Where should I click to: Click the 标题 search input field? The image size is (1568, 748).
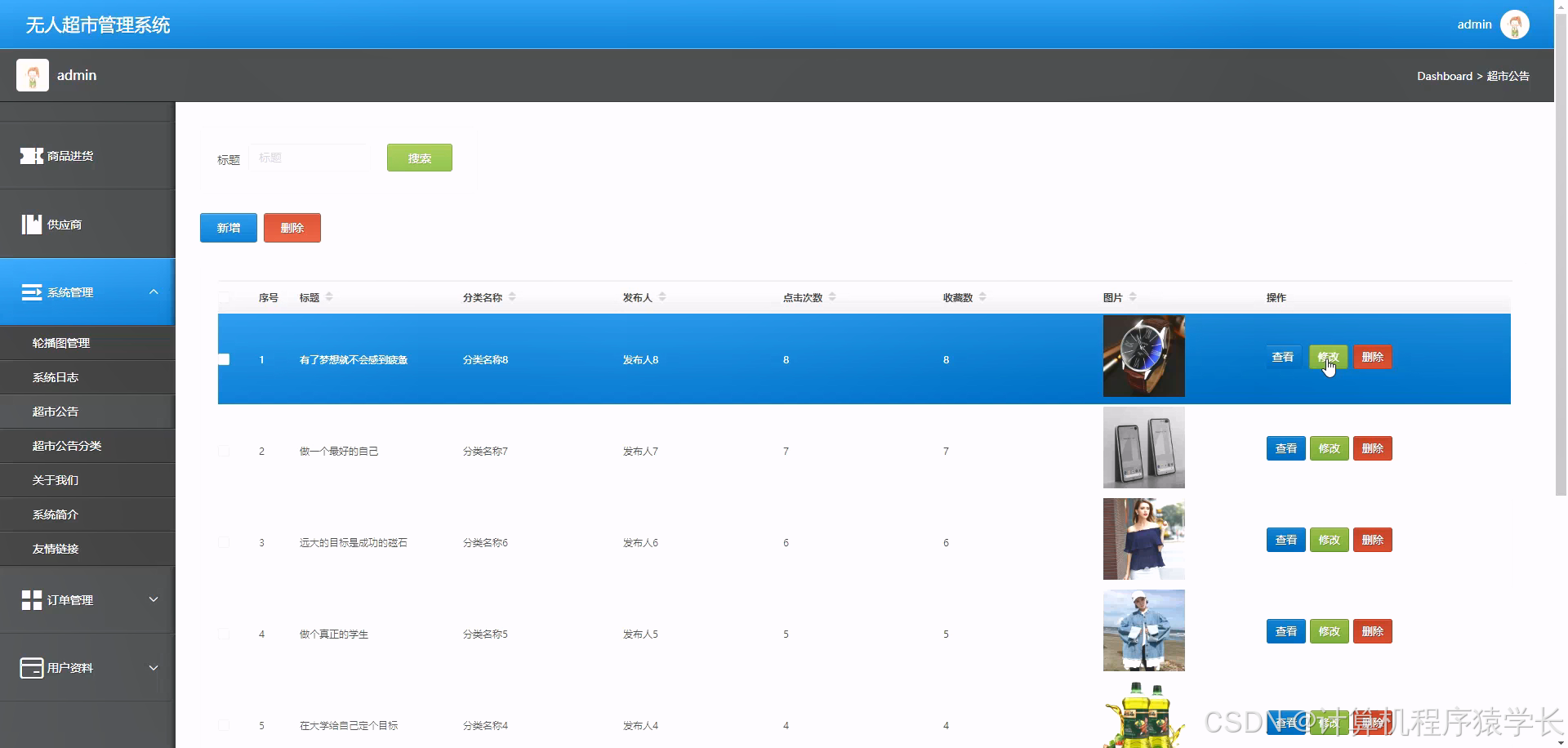[309, 158]
